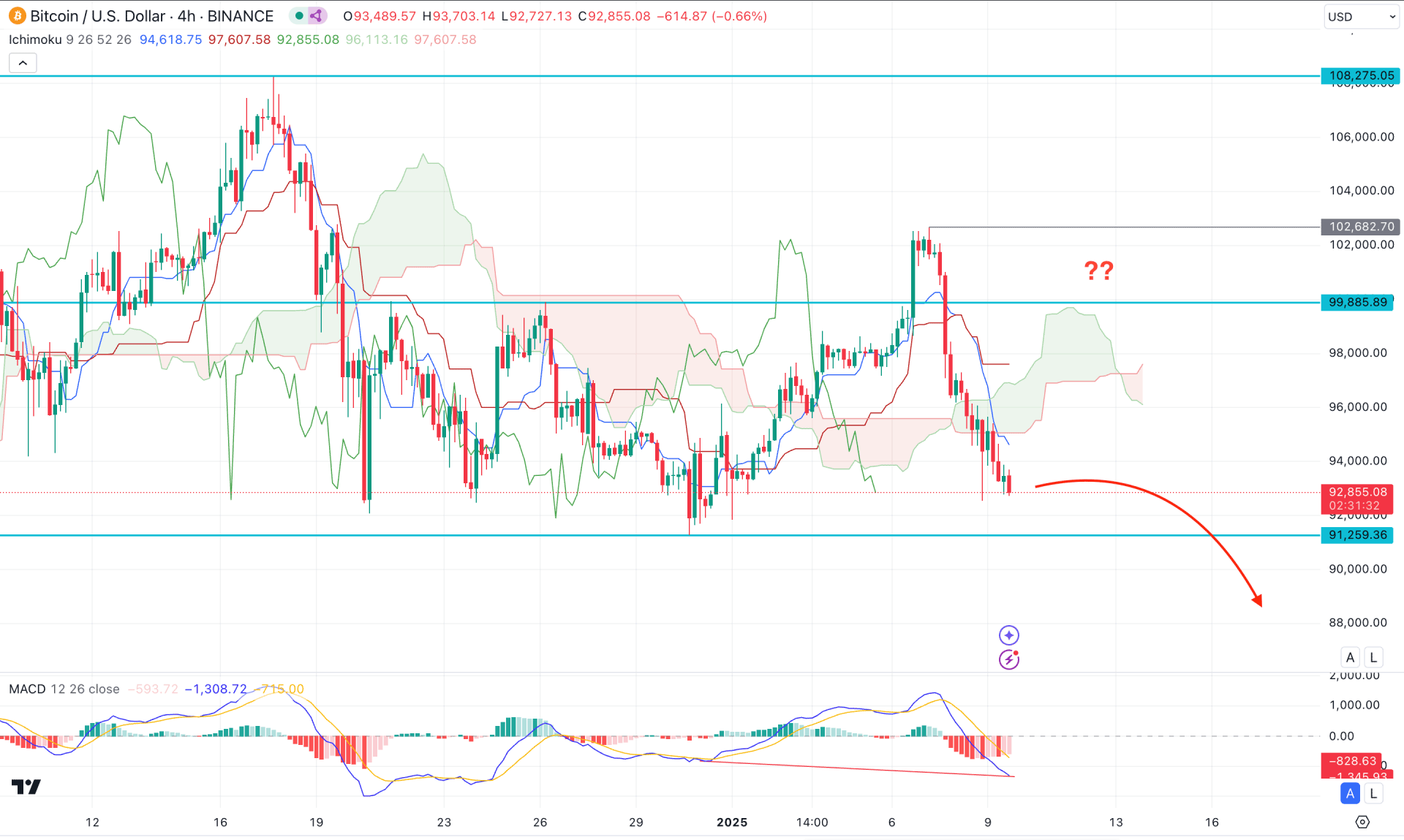1404x840 pixels.
Task: Open the USD currency dropdown
Action: 1361,17
